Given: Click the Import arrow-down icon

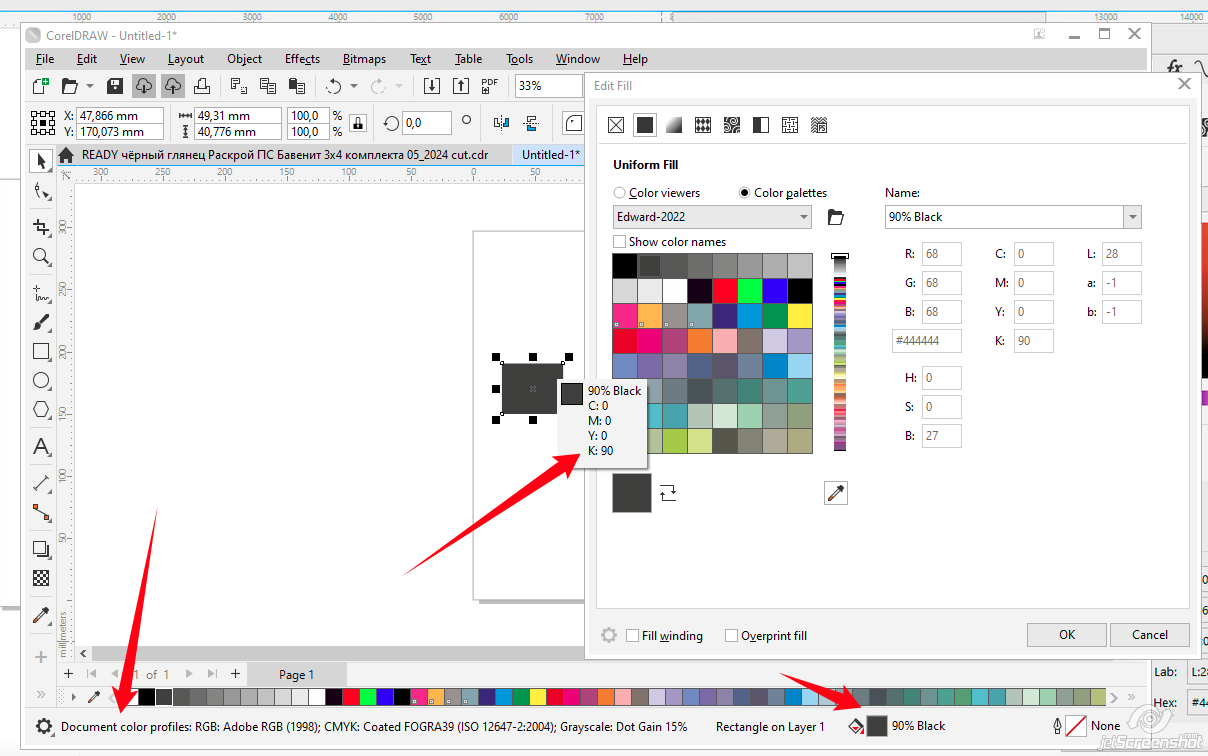Looking at the screenshot, I should (x=431, y=86).
